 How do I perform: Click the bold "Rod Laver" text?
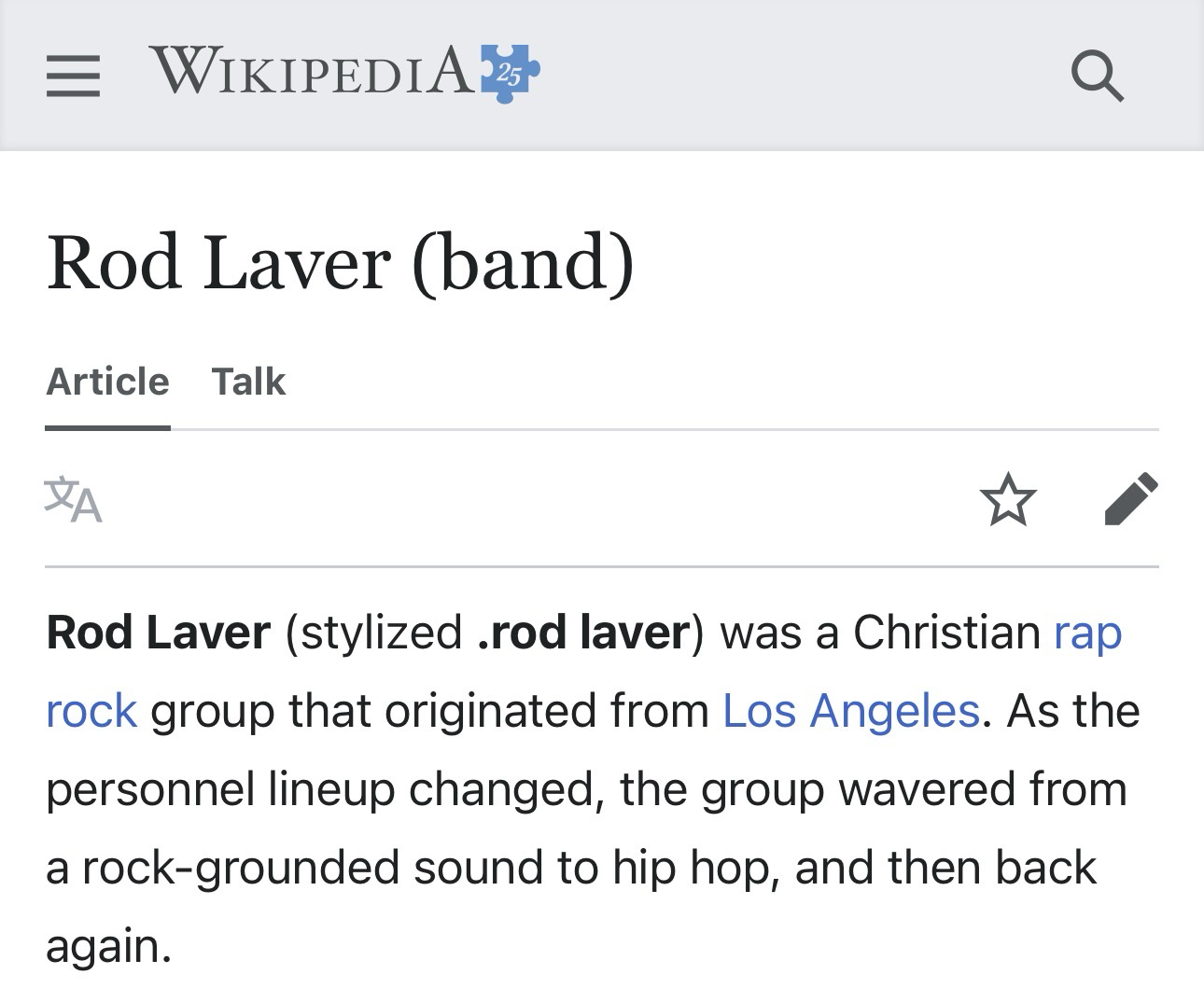click(x=158, y=633)
